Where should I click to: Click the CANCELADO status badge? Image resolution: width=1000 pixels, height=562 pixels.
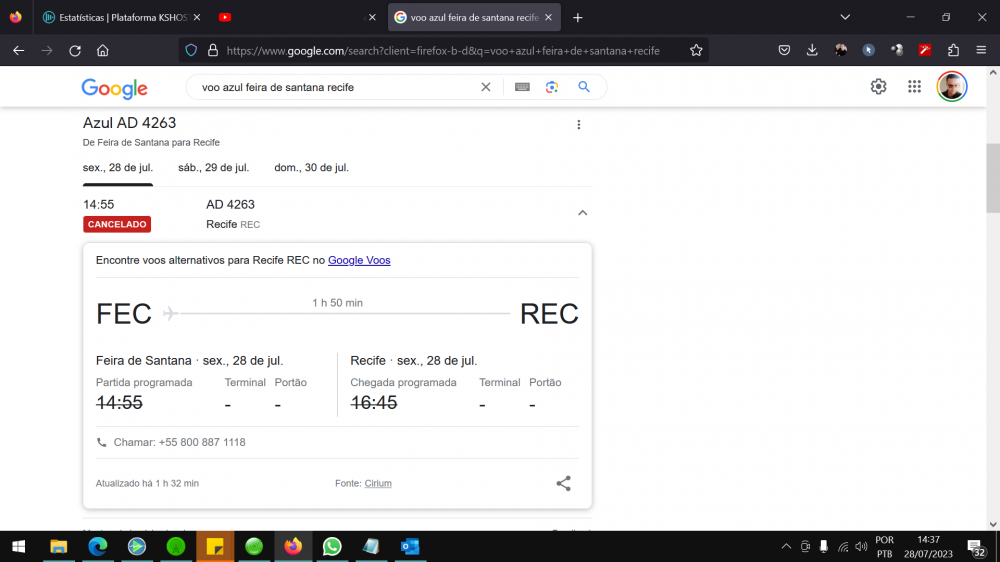[117, 225]
